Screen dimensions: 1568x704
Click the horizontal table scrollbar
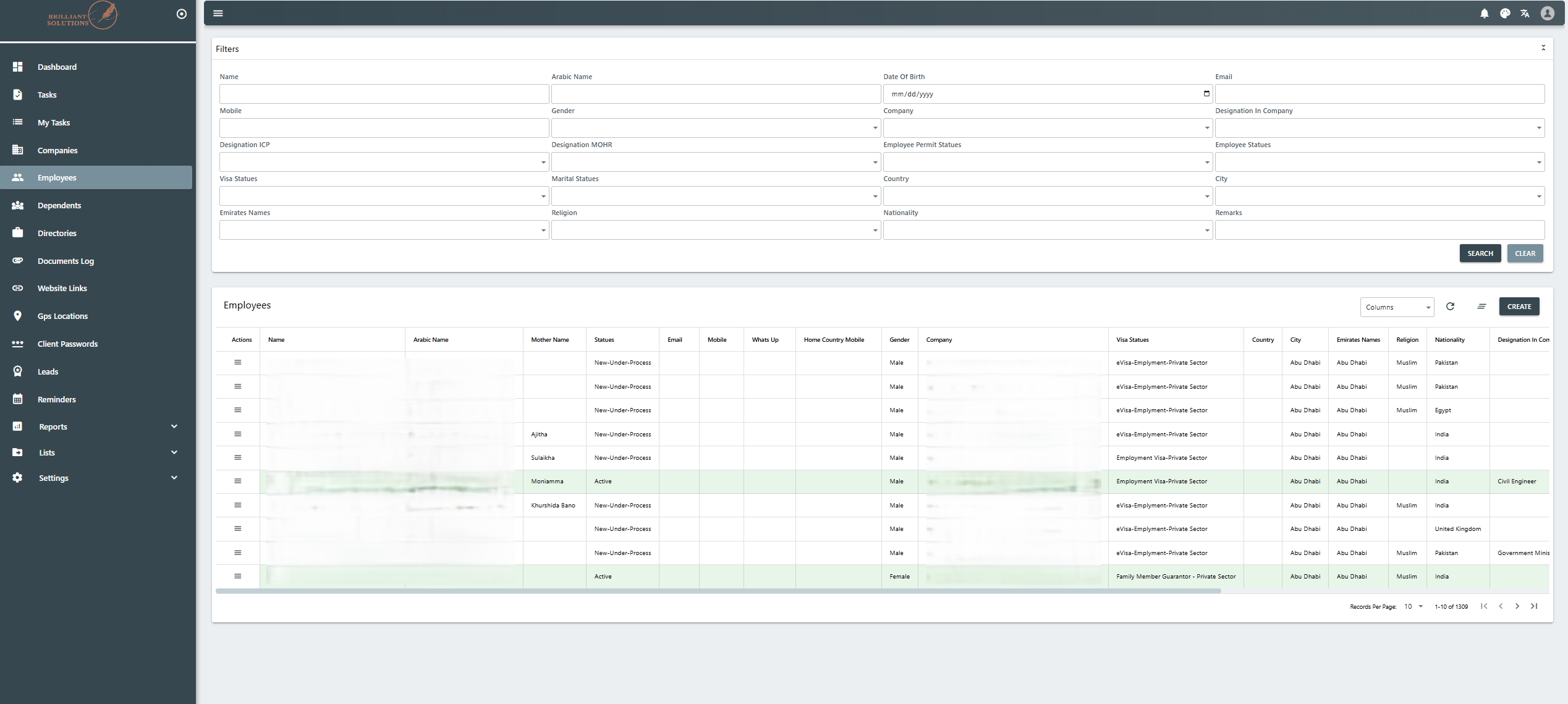pyautogui.click(x=718, y=591)
